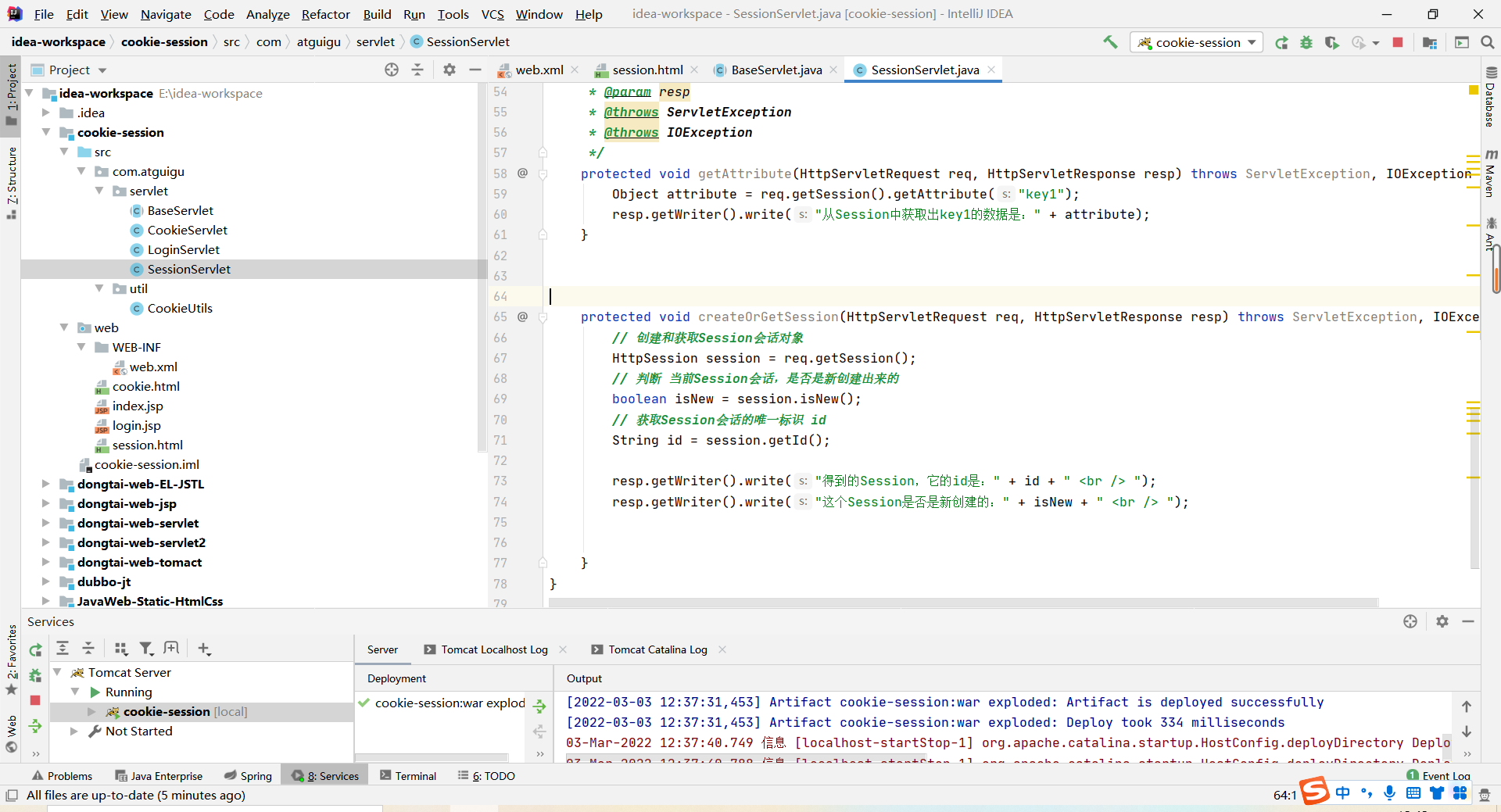Expand the .idea folder node

click(46, 113)
